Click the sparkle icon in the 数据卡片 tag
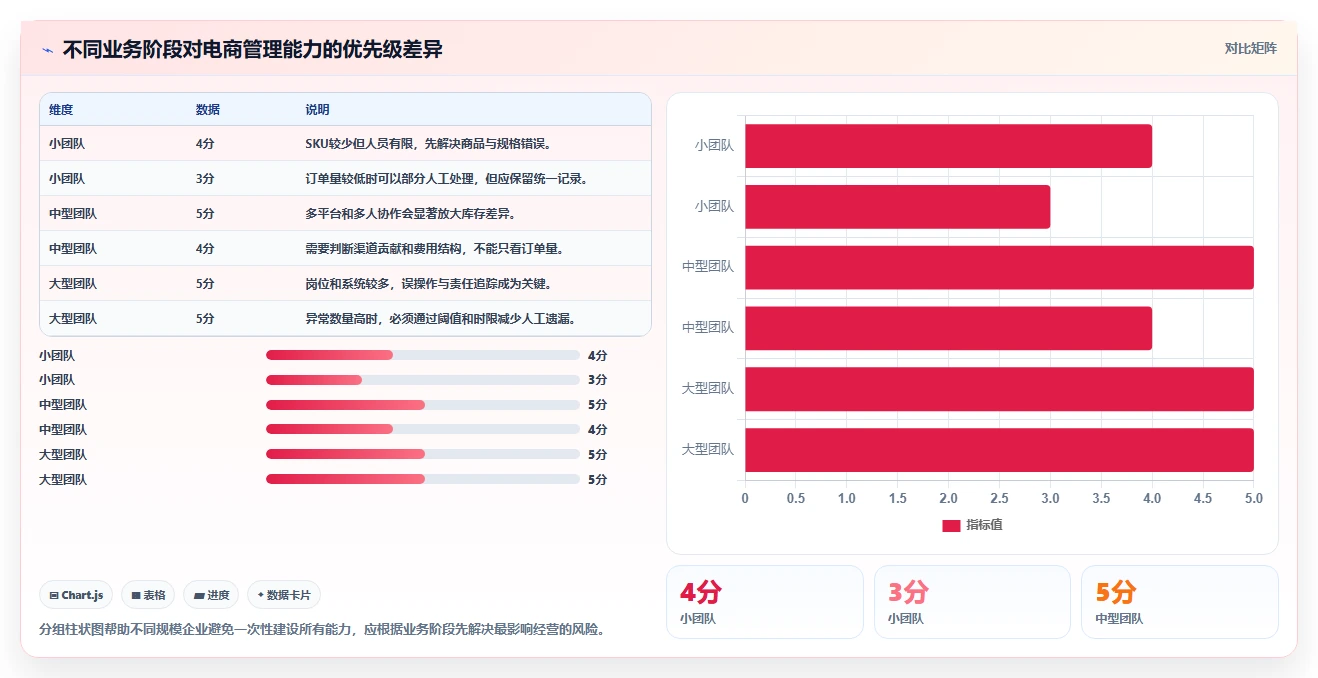1318x678 pixels. 260,595
